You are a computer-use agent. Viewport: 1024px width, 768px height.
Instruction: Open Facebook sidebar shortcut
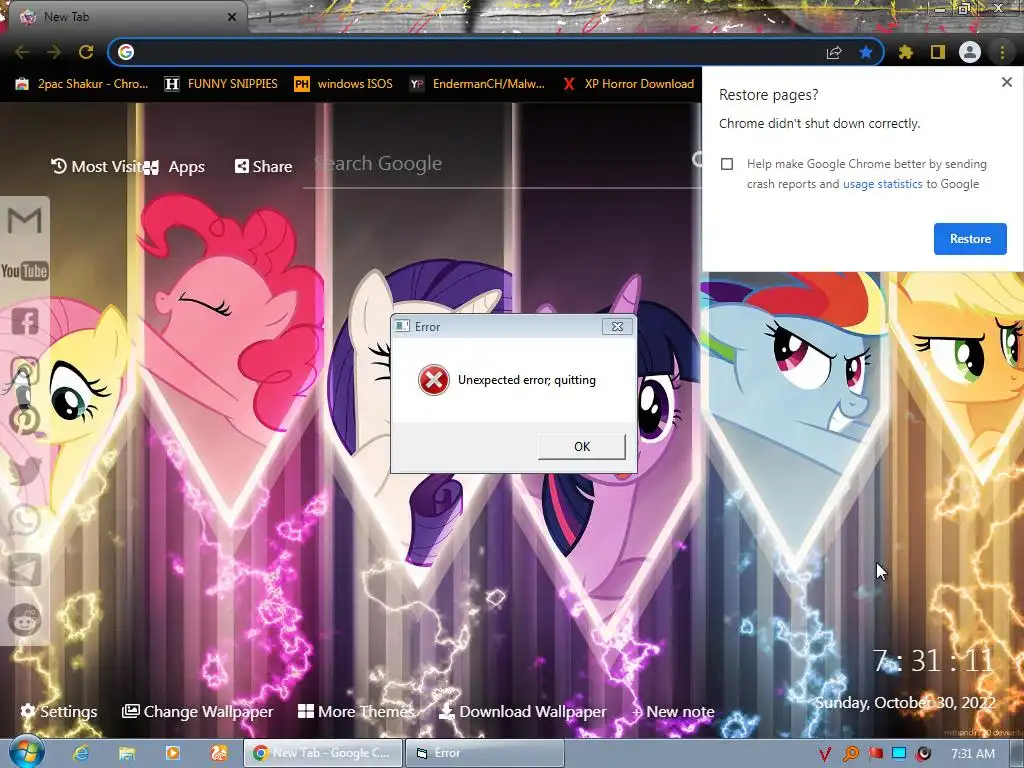click(x=24, y=321)
